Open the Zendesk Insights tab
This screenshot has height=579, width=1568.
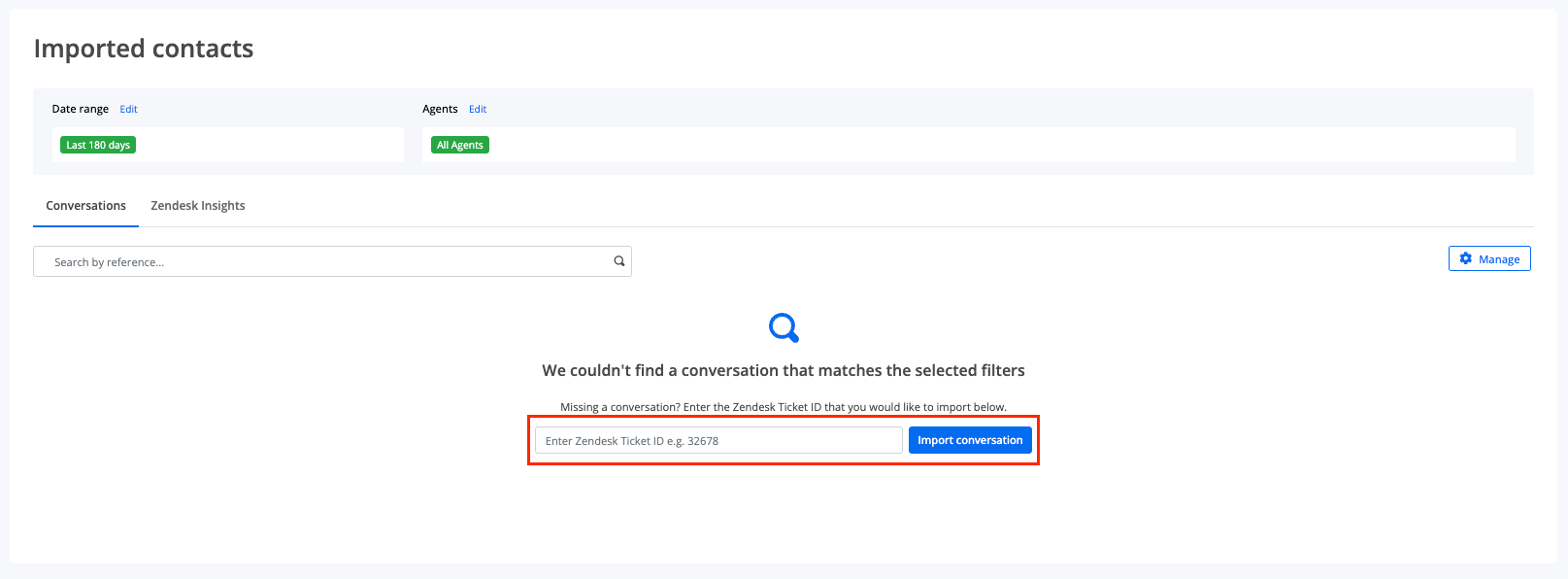point(198,206)
